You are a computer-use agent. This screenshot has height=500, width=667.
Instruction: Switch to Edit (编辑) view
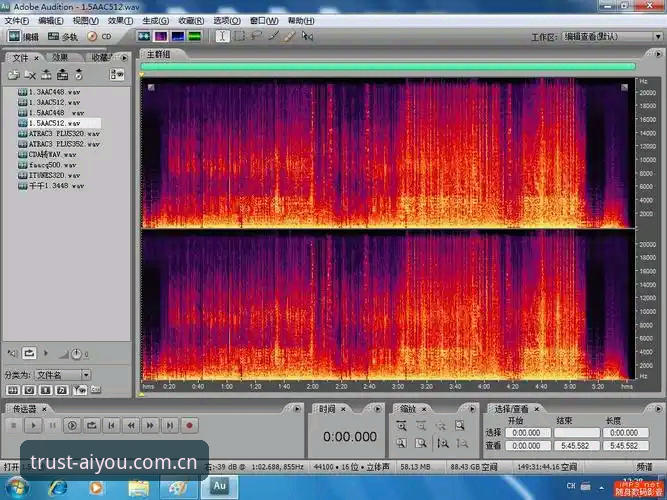(23, 37)
